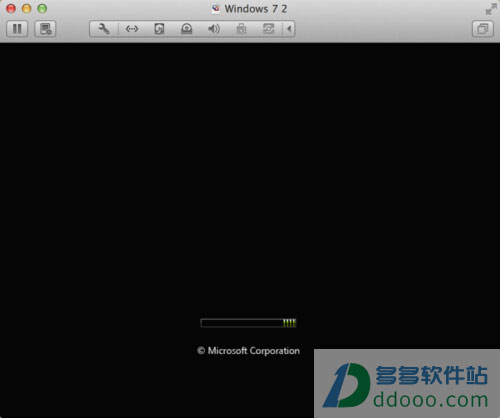Viewport: 500px width, 419px height.
Task: Click the network adapter arrows icon
Action: pyautogui.click(x=132, y=29)
